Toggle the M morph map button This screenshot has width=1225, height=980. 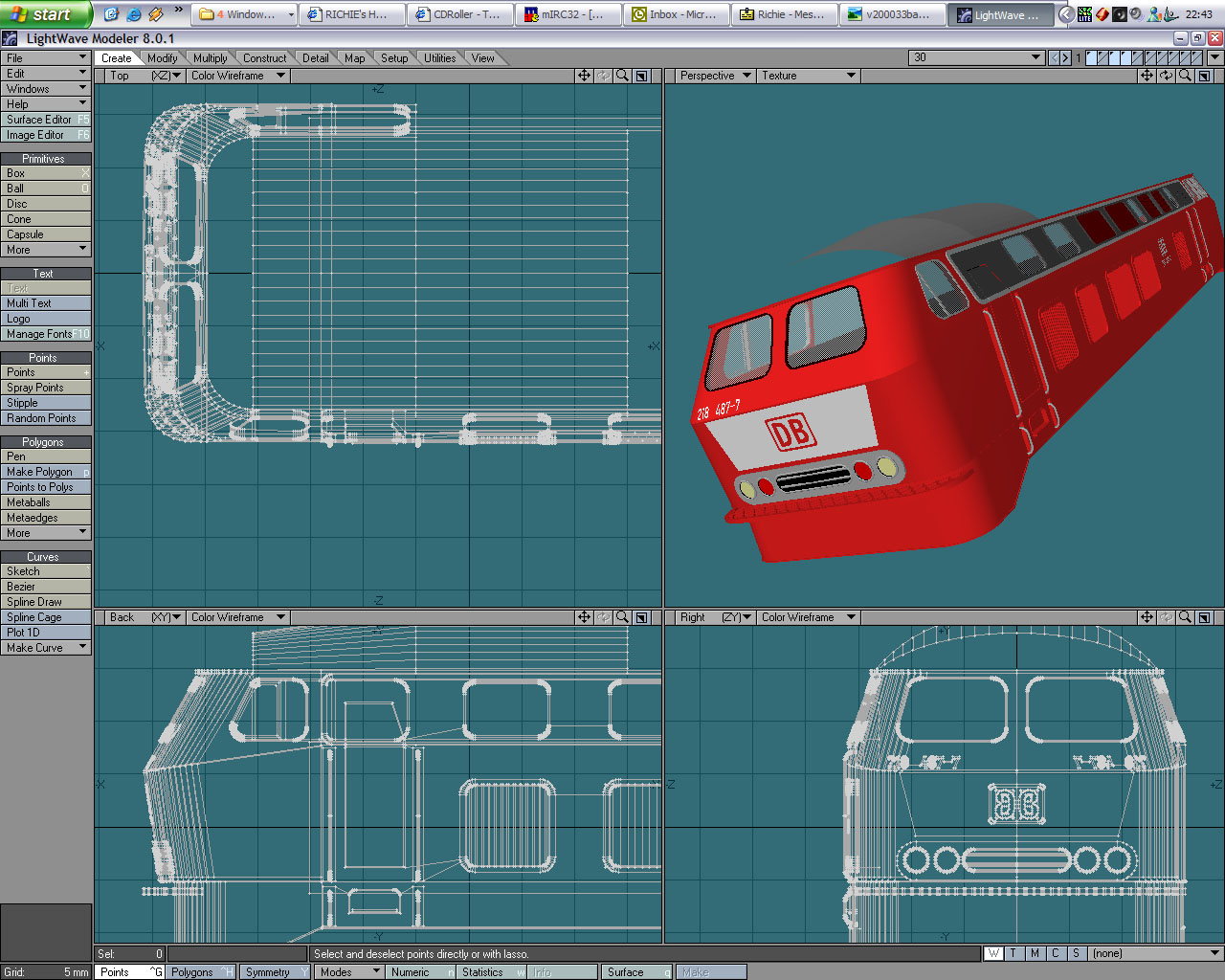1035,953
